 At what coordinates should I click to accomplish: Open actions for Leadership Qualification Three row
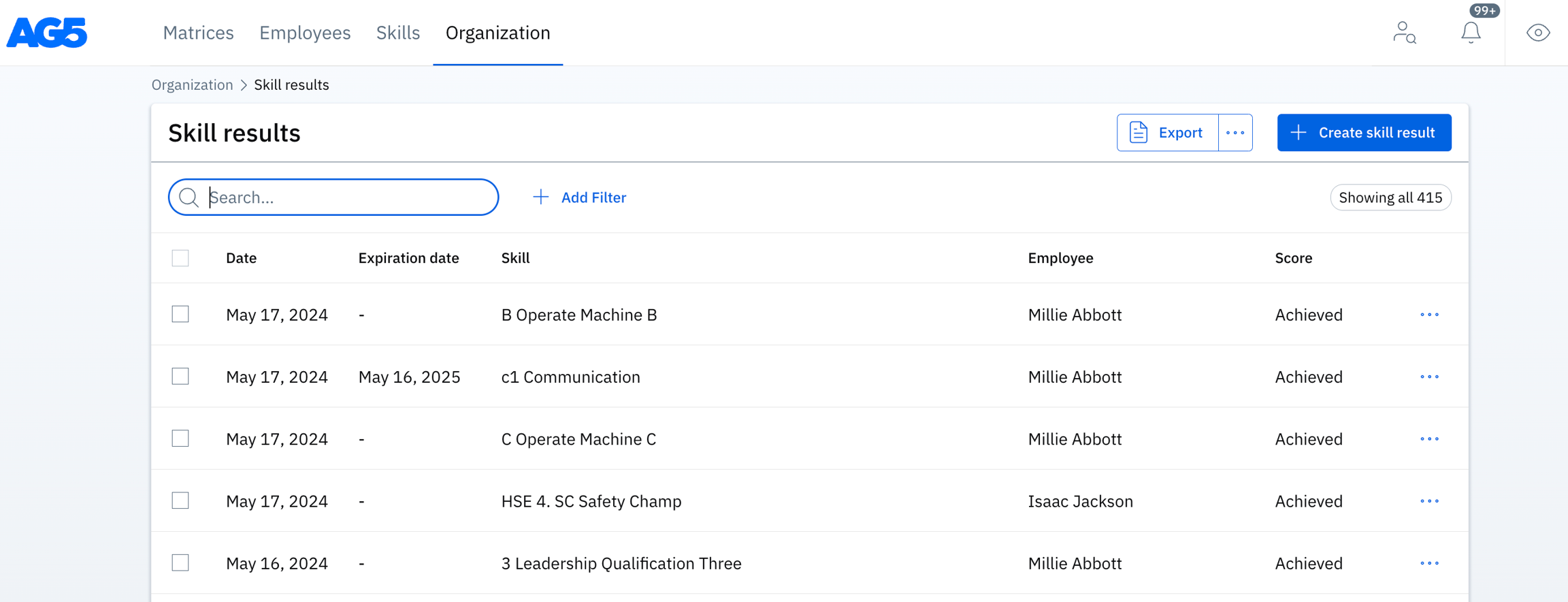1429,563
